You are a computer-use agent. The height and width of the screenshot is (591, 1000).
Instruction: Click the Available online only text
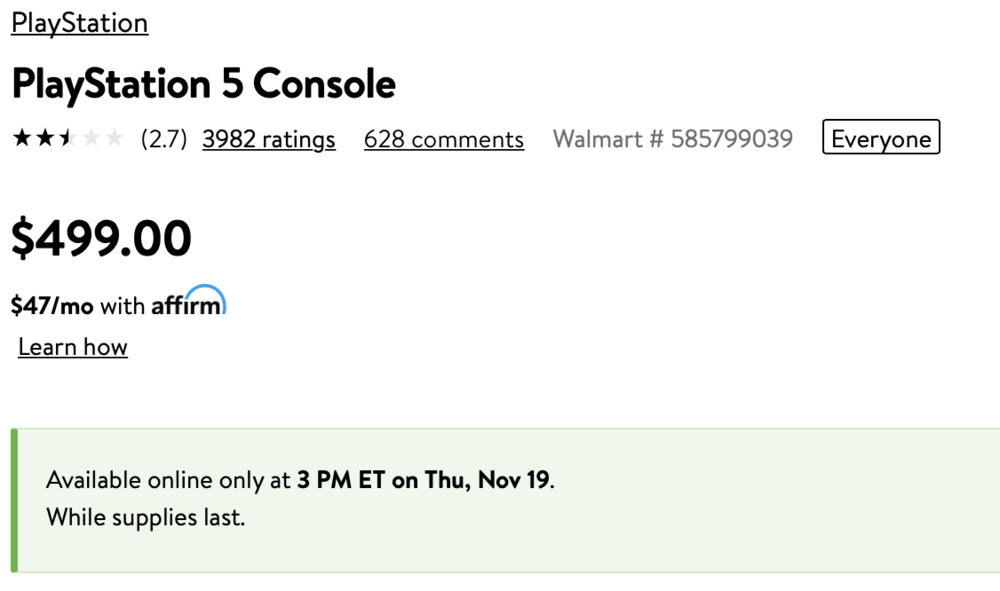pos(168,480)
